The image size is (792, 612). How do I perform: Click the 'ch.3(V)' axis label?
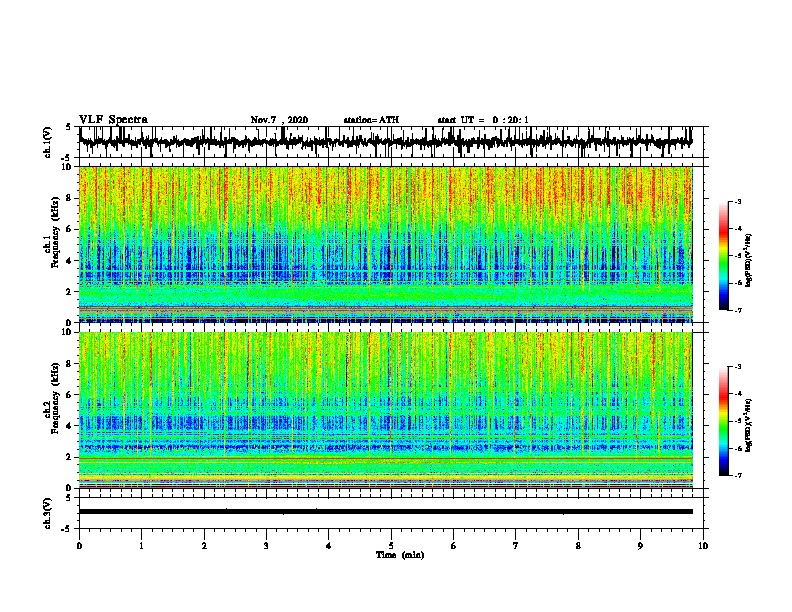(x=48, y=513)
